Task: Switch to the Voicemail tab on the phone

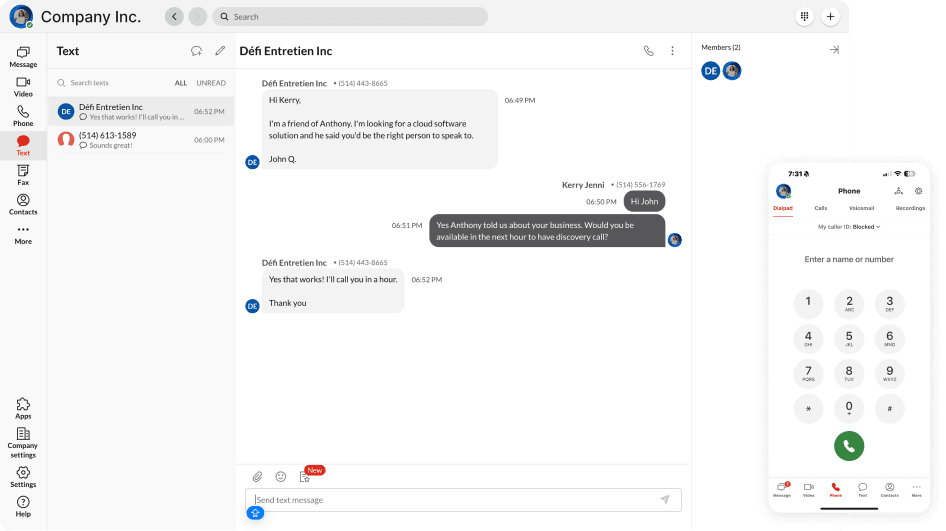Action: click(861, 208)
